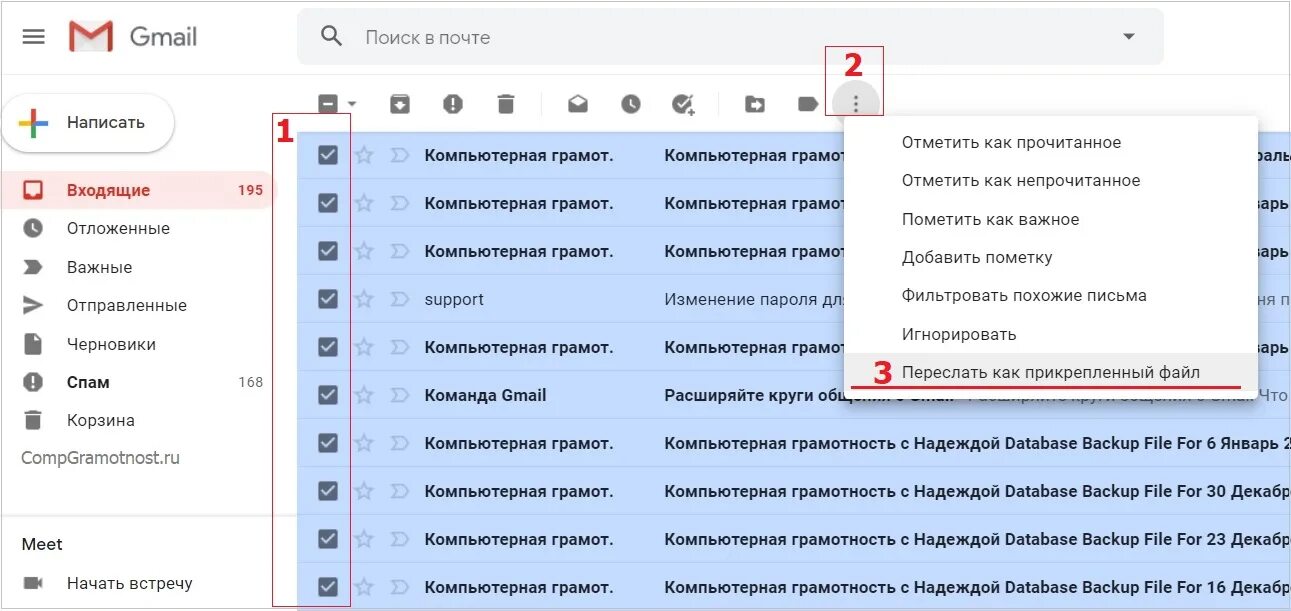This screenshot has height=611, width=1291.
Task: Select Отметить как прочитанное menu item
Action: pyautogui.click(x=1051, y=143)
